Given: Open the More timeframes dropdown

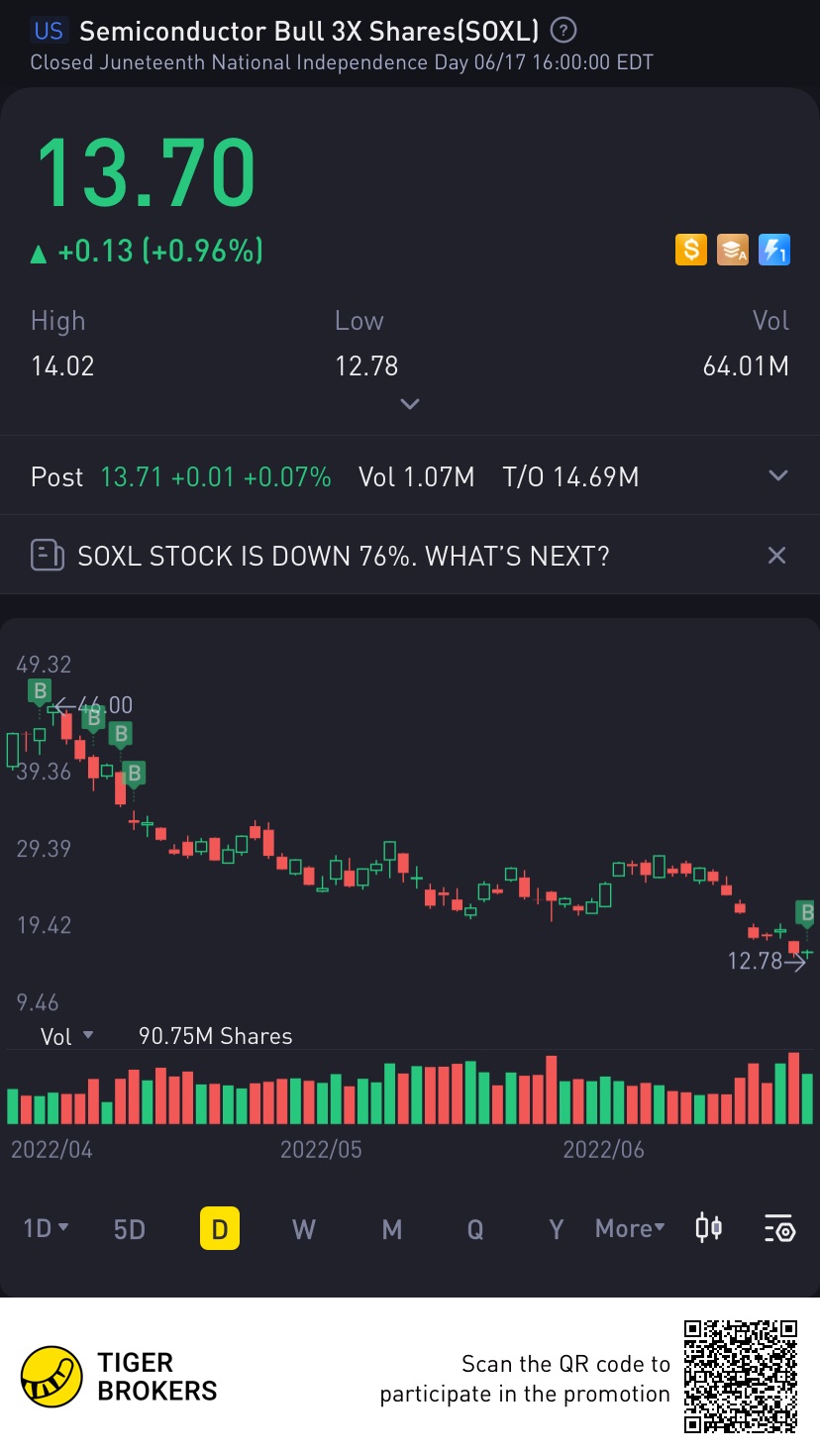Looking at the screenshot, I should pos(630,1229).
